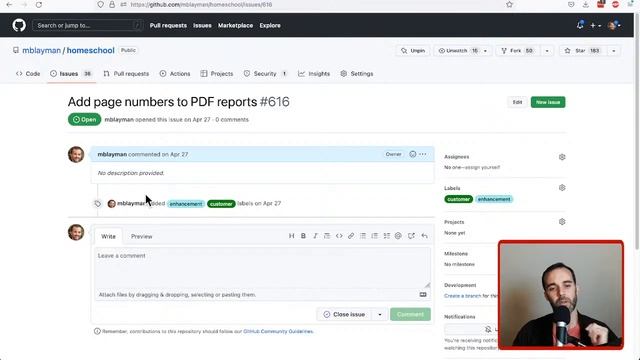Switch to the Issues tab
This screenshot has height=360, width=640.
[x=71, y=74]
